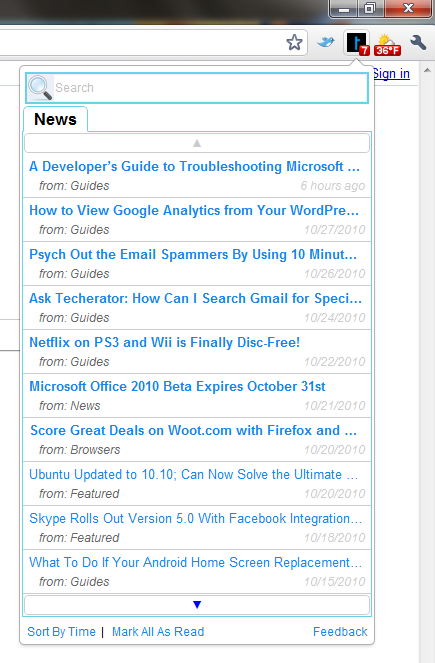Click the blue down arrow bar

click(x=197, y=605)
